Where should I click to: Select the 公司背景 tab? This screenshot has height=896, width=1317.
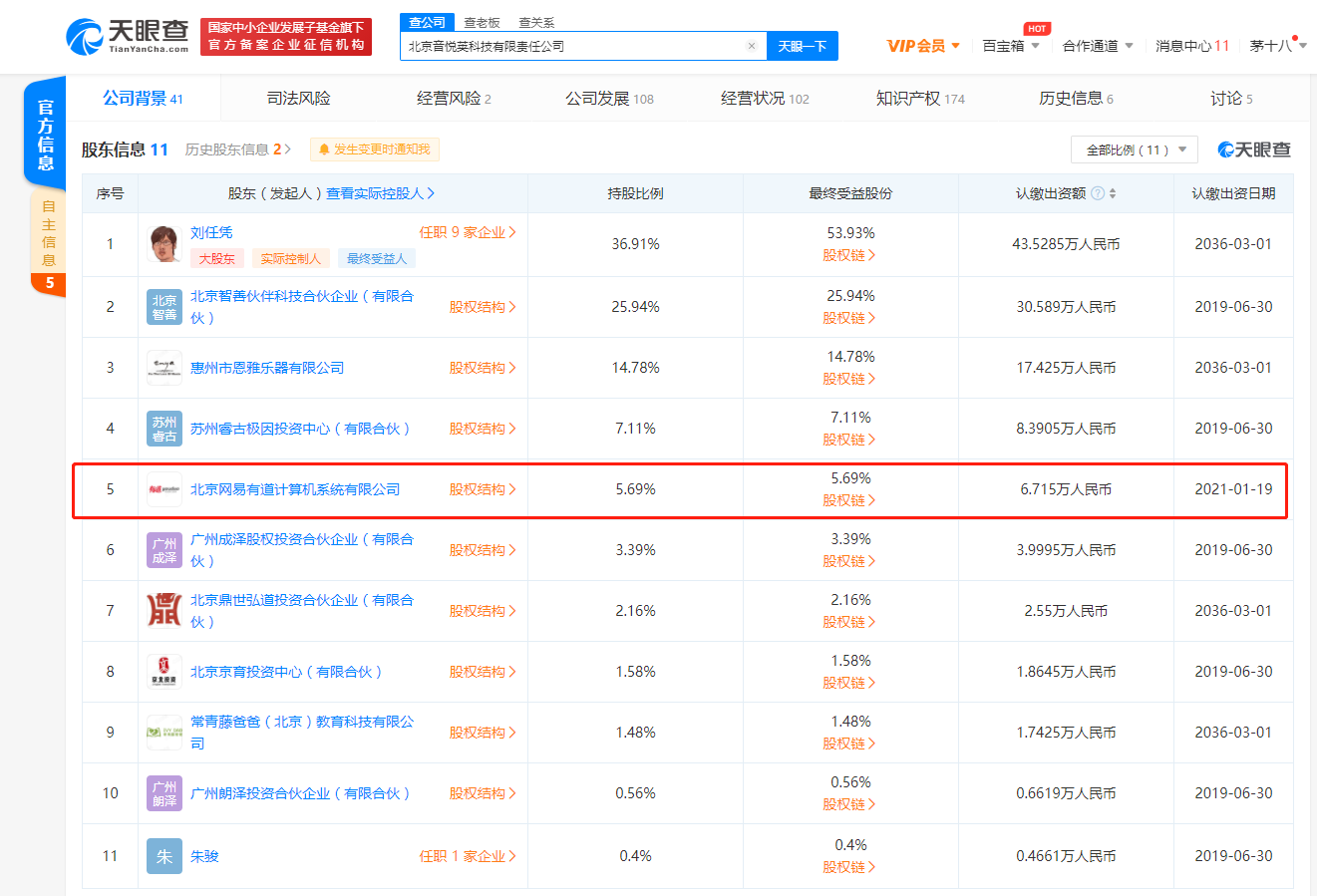click(x=143, y=98)
